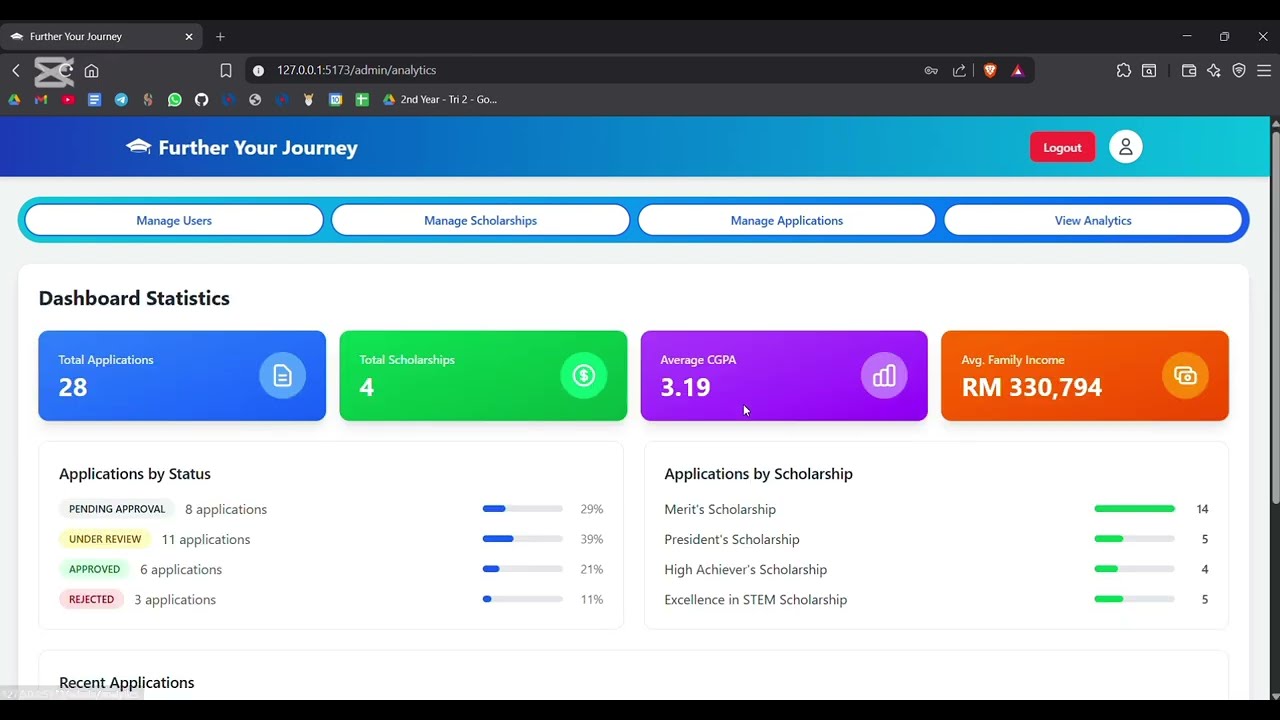
Task: Click the President's Scholarship row label
Action: pos(732,539)
